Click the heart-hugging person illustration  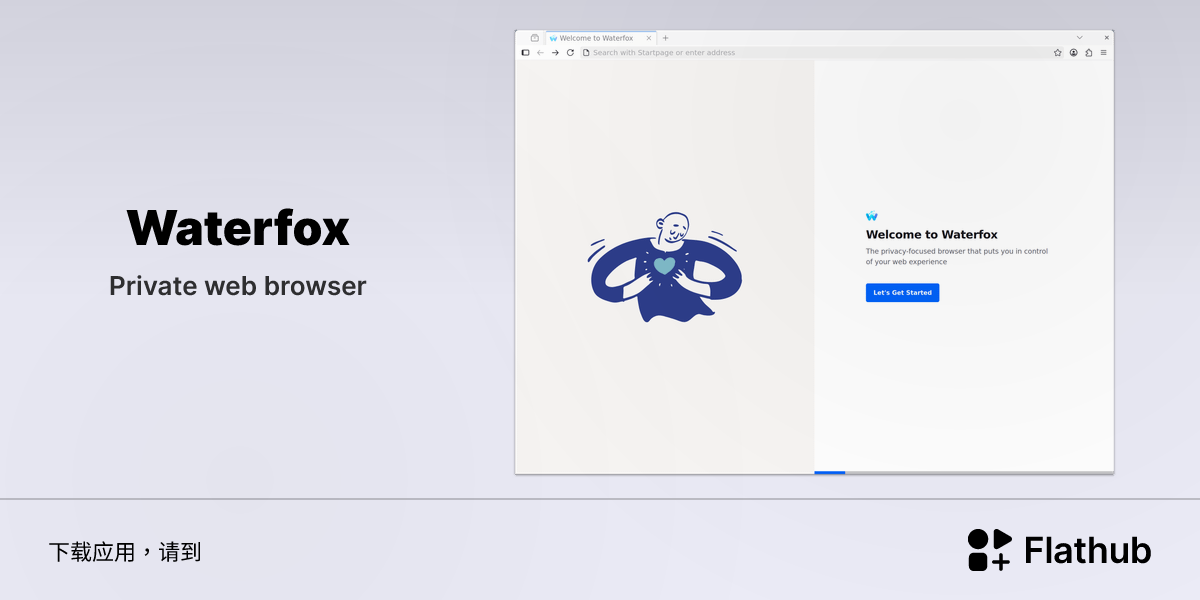click(x=665, y=267)
